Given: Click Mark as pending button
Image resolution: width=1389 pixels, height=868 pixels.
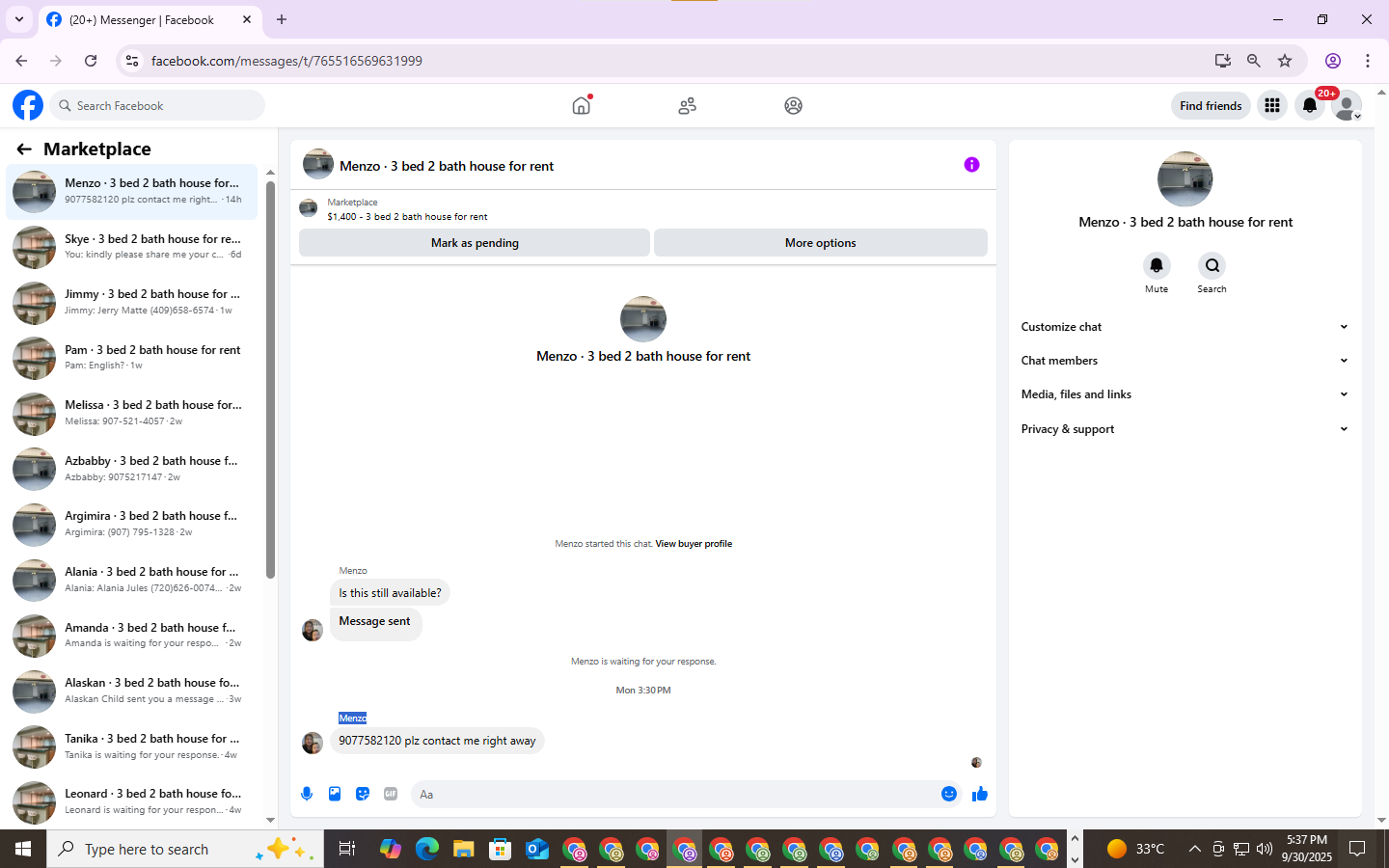Looking at the screenshot, I should 475,243.
